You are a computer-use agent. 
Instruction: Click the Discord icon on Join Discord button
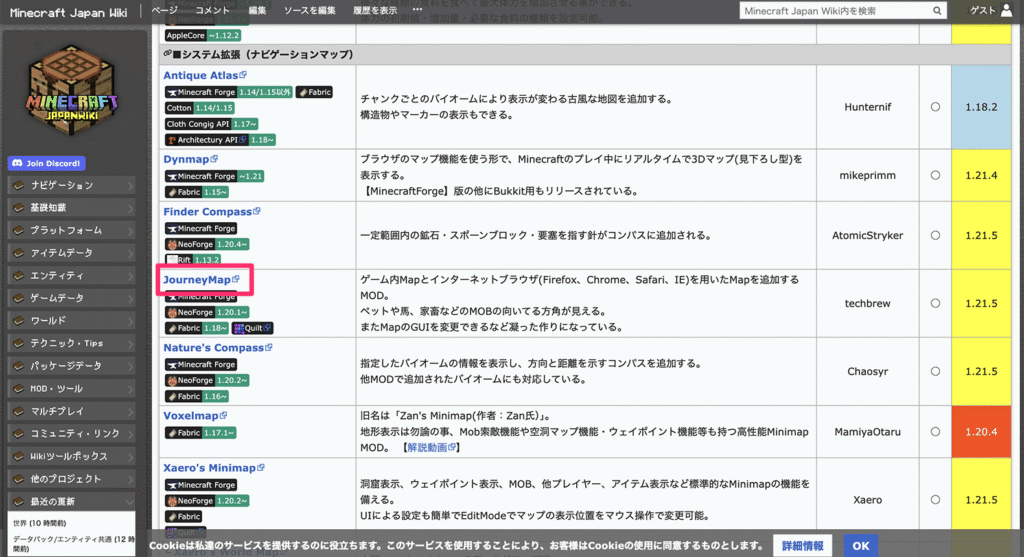pos(18,163)
